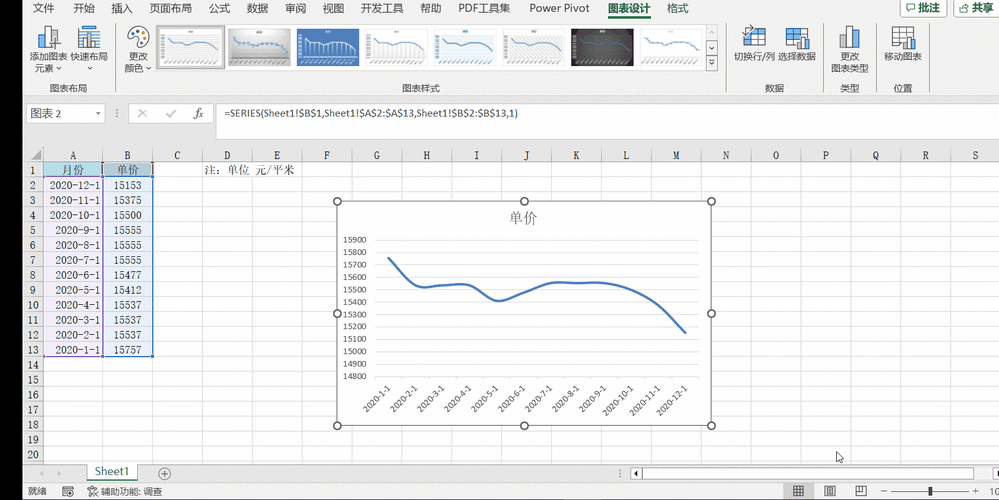Expand the chart styles gallery more arrow
Screen dimensions: 999x500
click(x=711, y=64)
